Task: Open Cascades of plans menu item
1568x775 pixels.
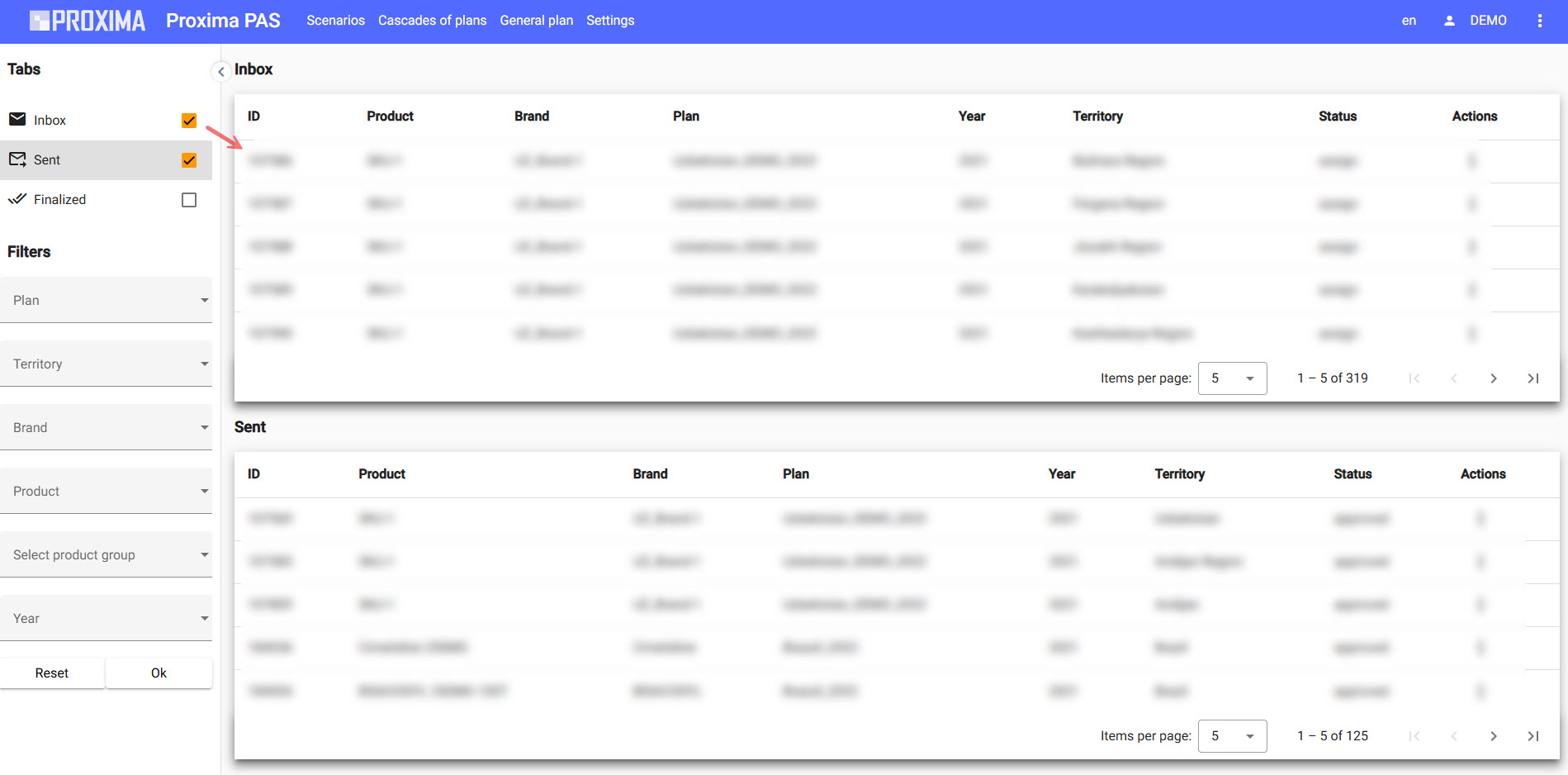Action: (432, 21)
